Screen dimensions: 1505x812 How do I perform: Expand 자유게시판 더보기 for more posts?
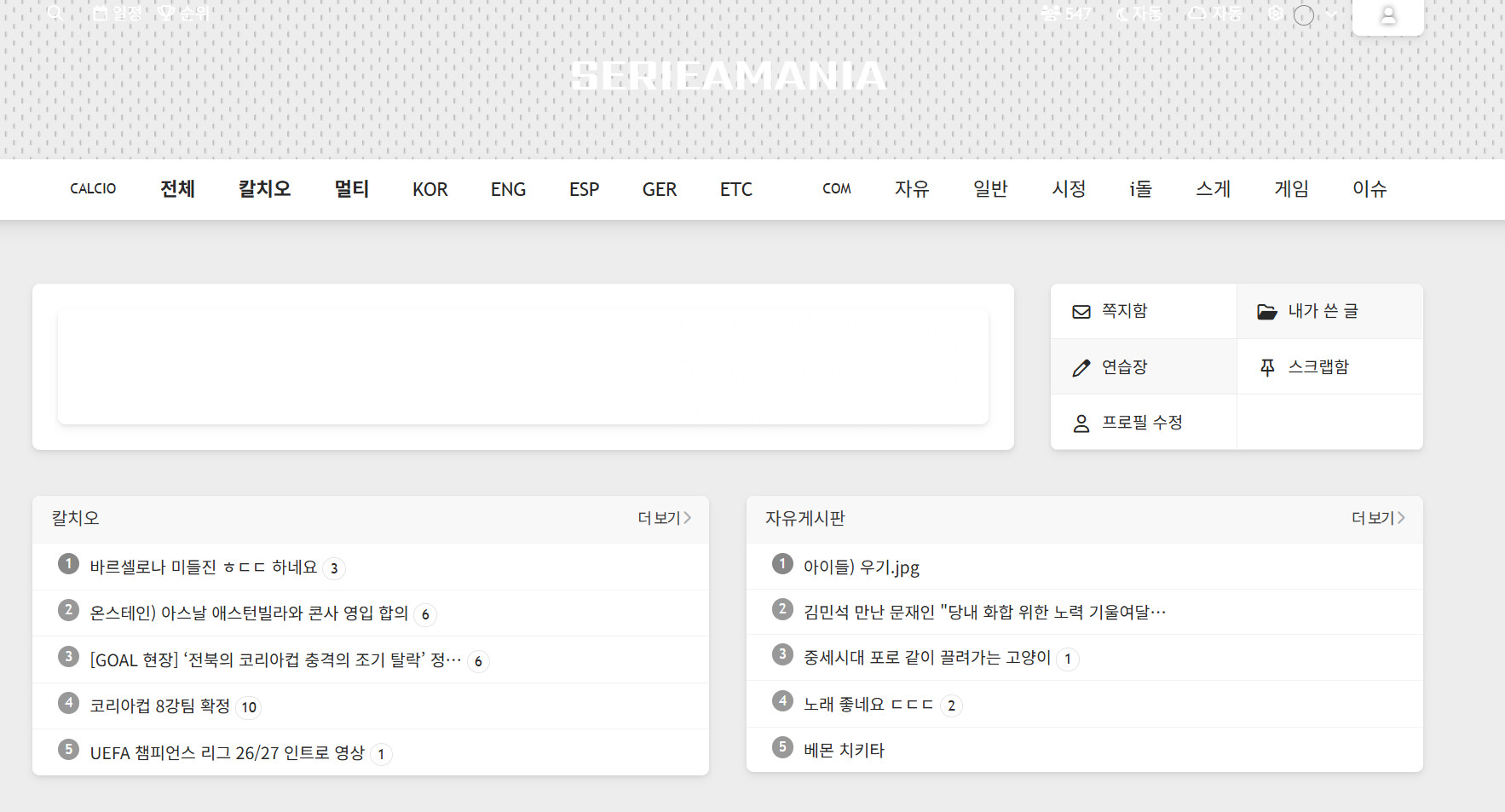click(1379, 518)
